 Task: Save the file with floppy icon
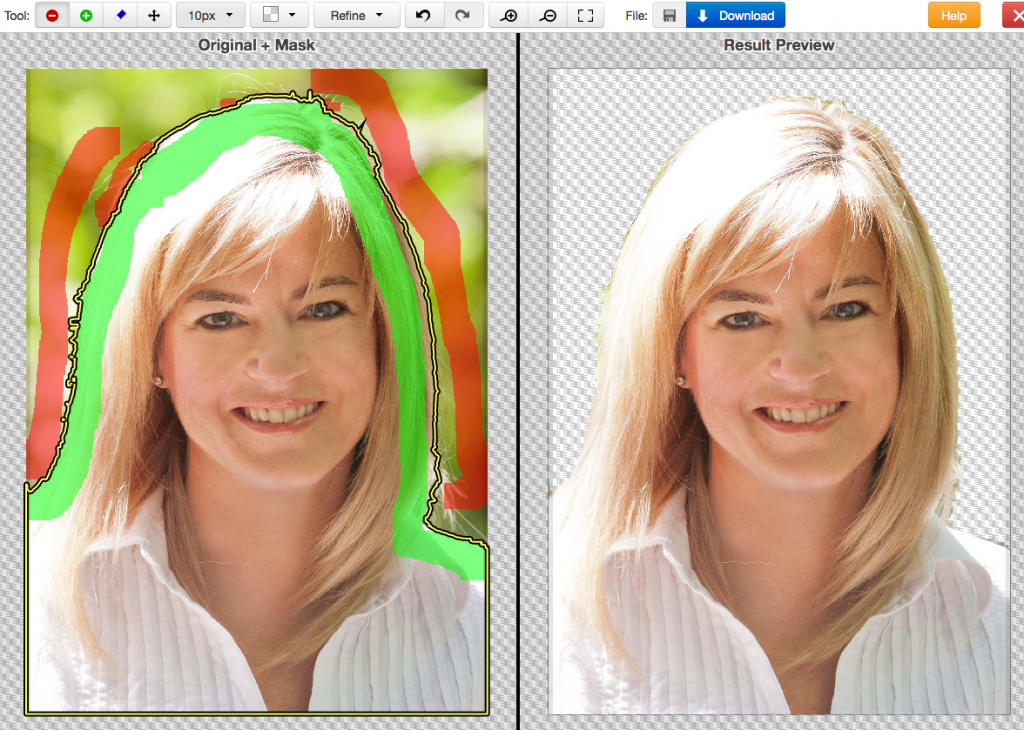tap(669, 16)
